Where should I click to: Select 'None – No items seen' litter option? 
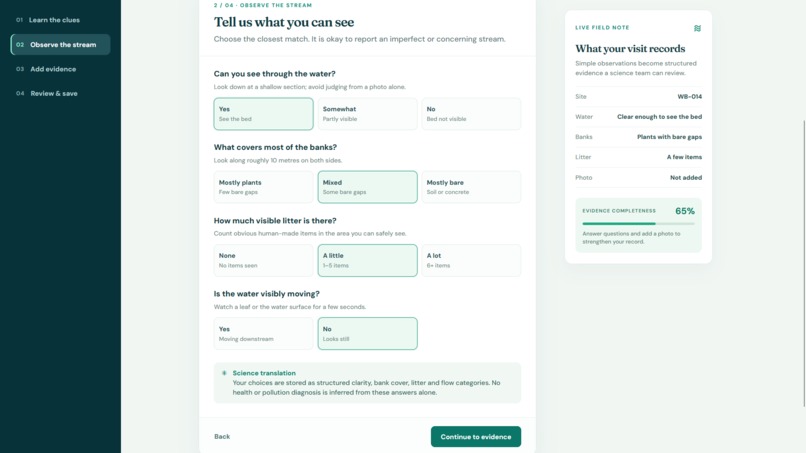point(263,260)
